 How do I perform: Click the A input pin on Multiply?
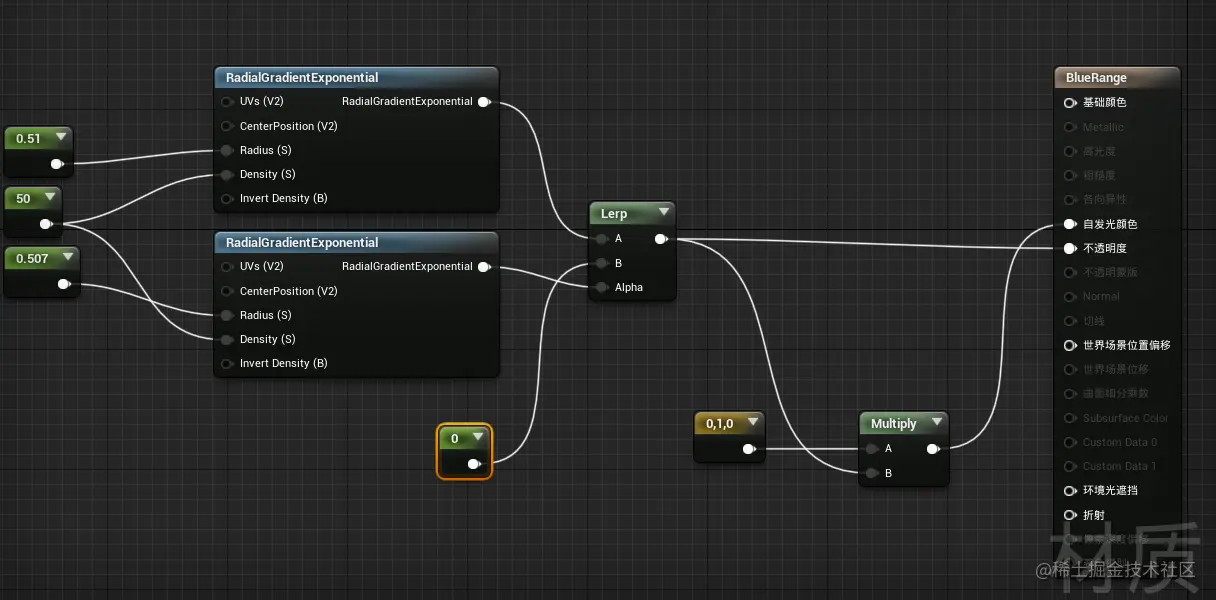pyautogui.click(x=874, y=449)
